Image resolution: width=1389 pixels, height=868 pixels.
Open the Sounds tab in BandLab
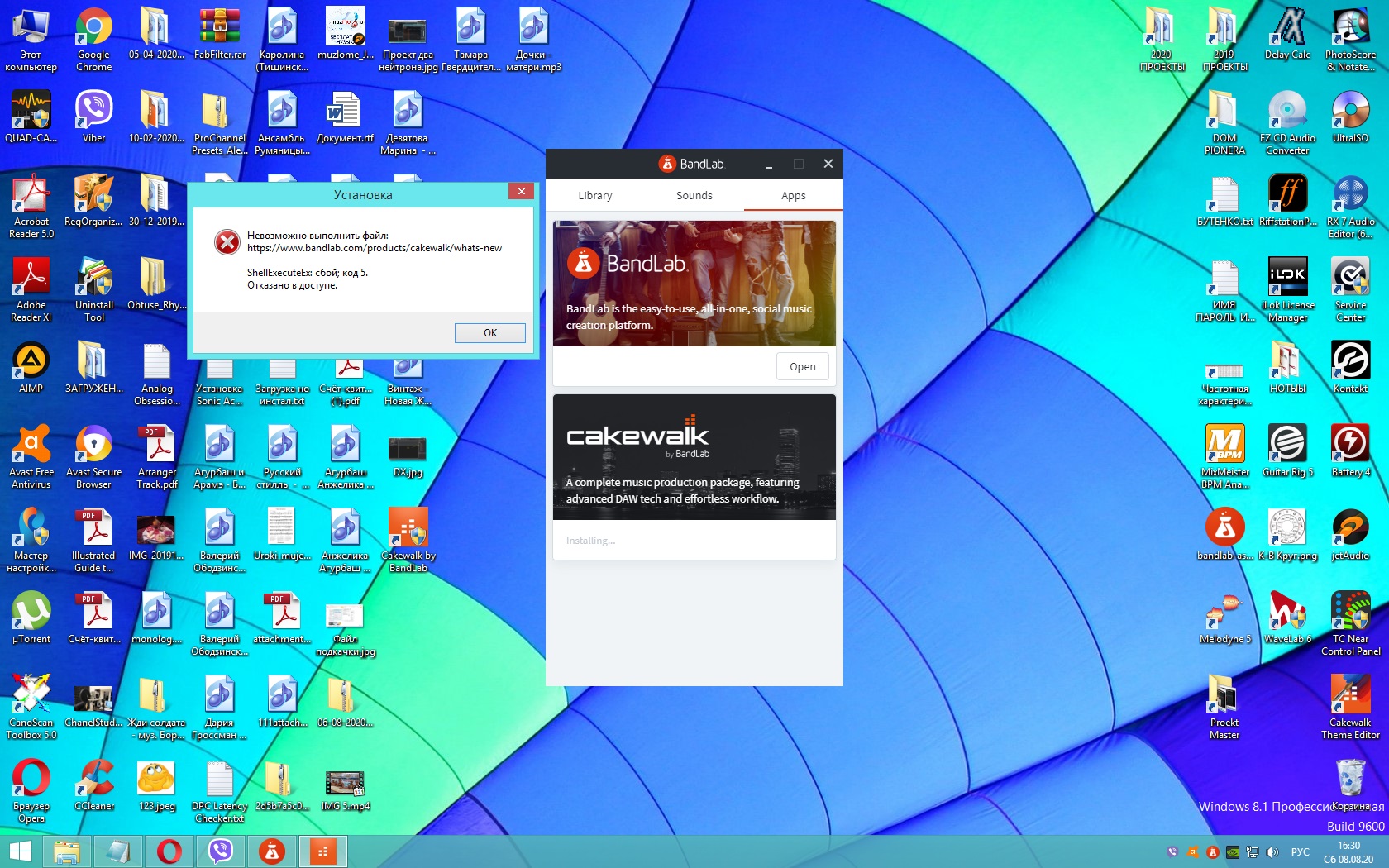coord(694,196)
